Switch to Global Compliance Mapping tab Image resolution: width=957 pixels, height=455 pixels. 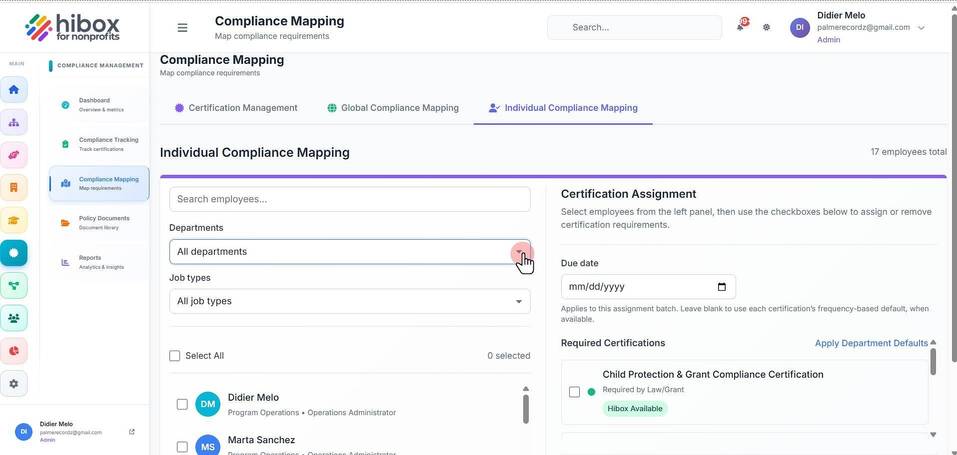tap(393, 108)
